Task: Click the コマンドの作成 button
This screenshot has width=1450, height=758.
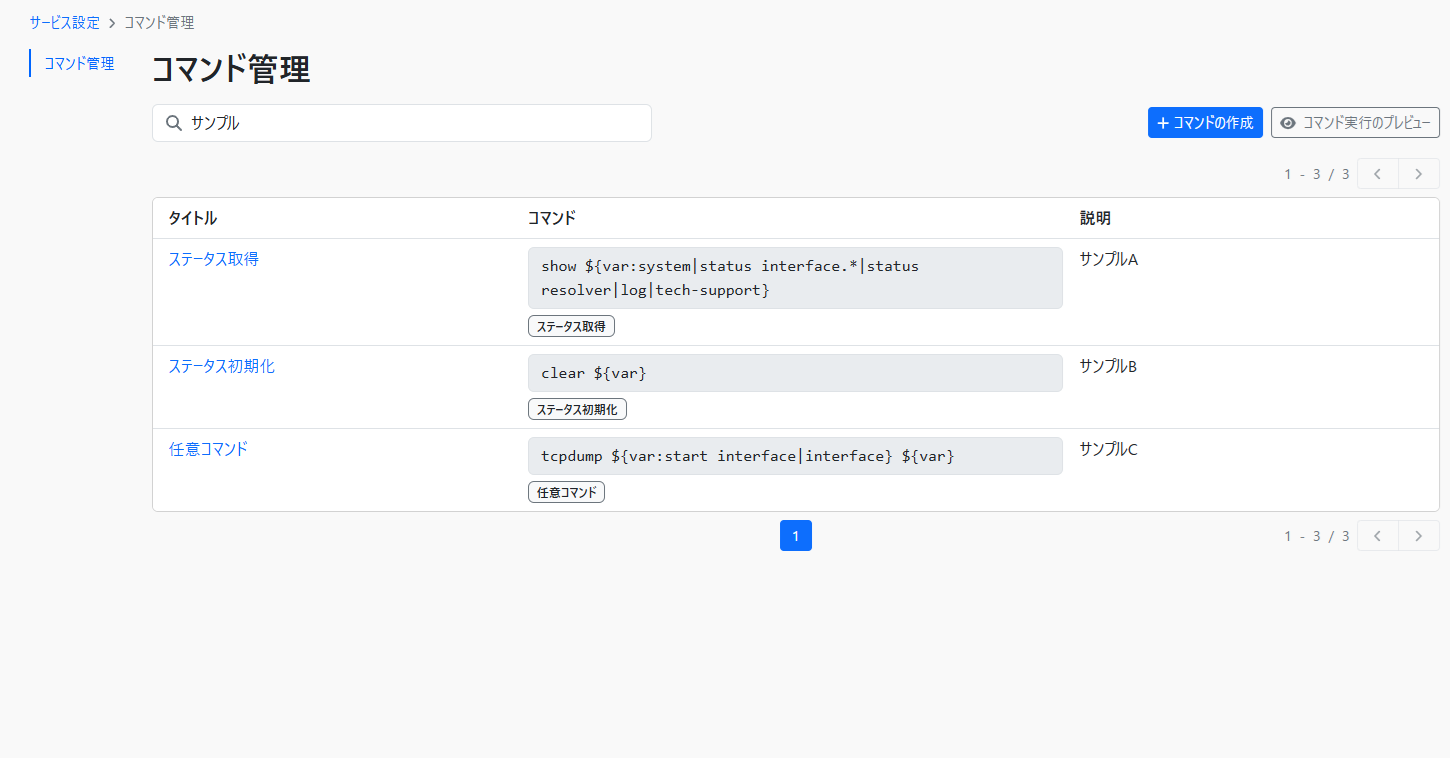Action: coord(1205,123)
